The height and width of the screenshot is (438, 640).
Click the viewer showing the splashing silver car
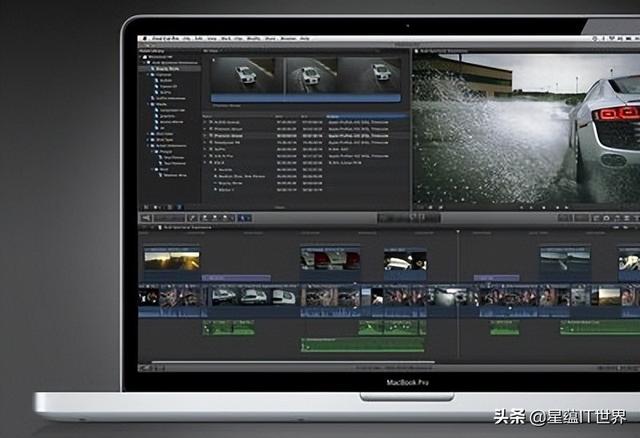pyautogui.click(x=527, y=127)
